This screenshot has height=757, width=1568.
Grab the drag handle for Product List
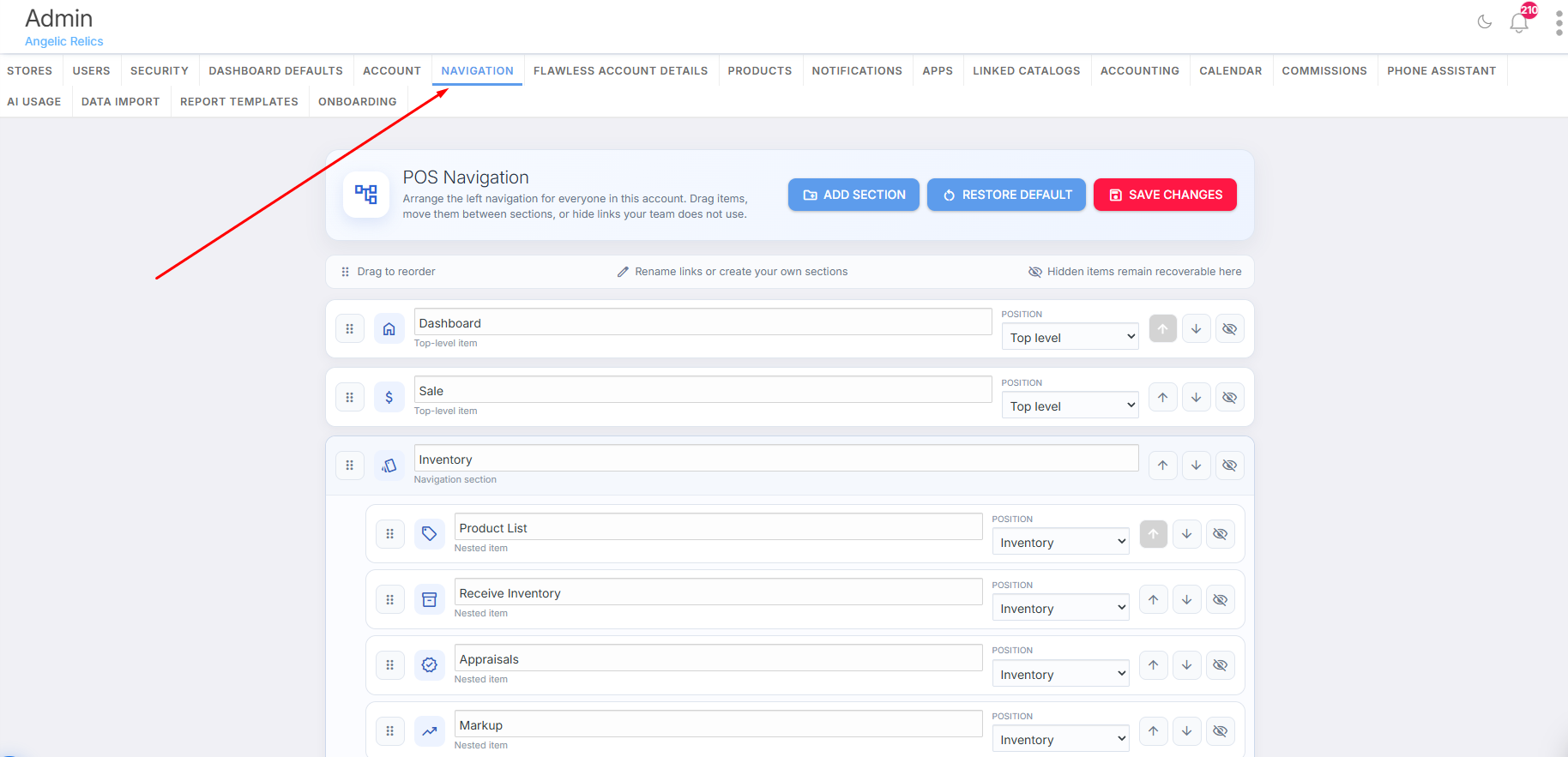coord(390,534)
